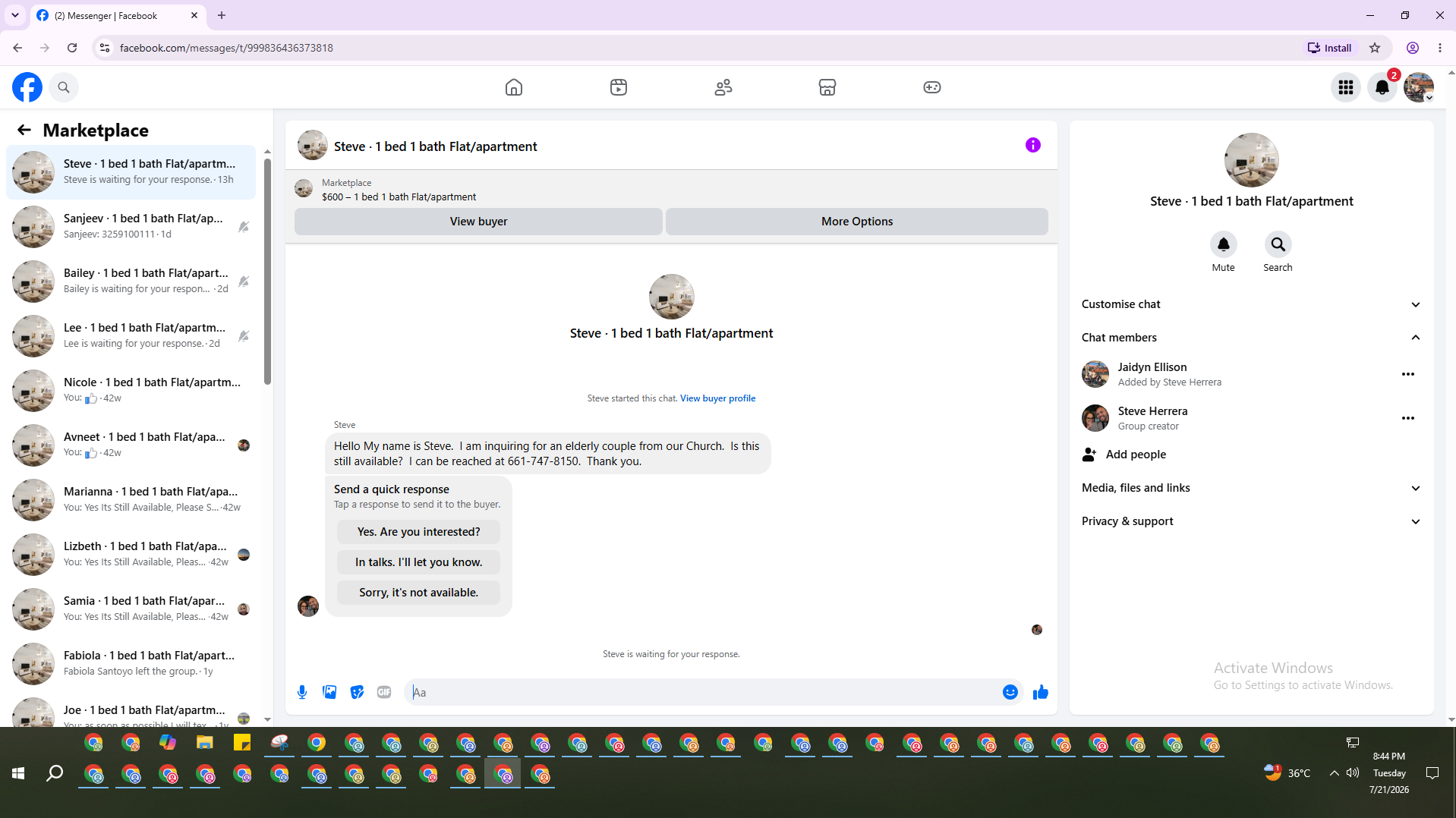The width and height of the screenshot is (1456, 818).
Task: Open options for Steve Herrera member
Action: pyautogui.click(x=1408, y=418)
